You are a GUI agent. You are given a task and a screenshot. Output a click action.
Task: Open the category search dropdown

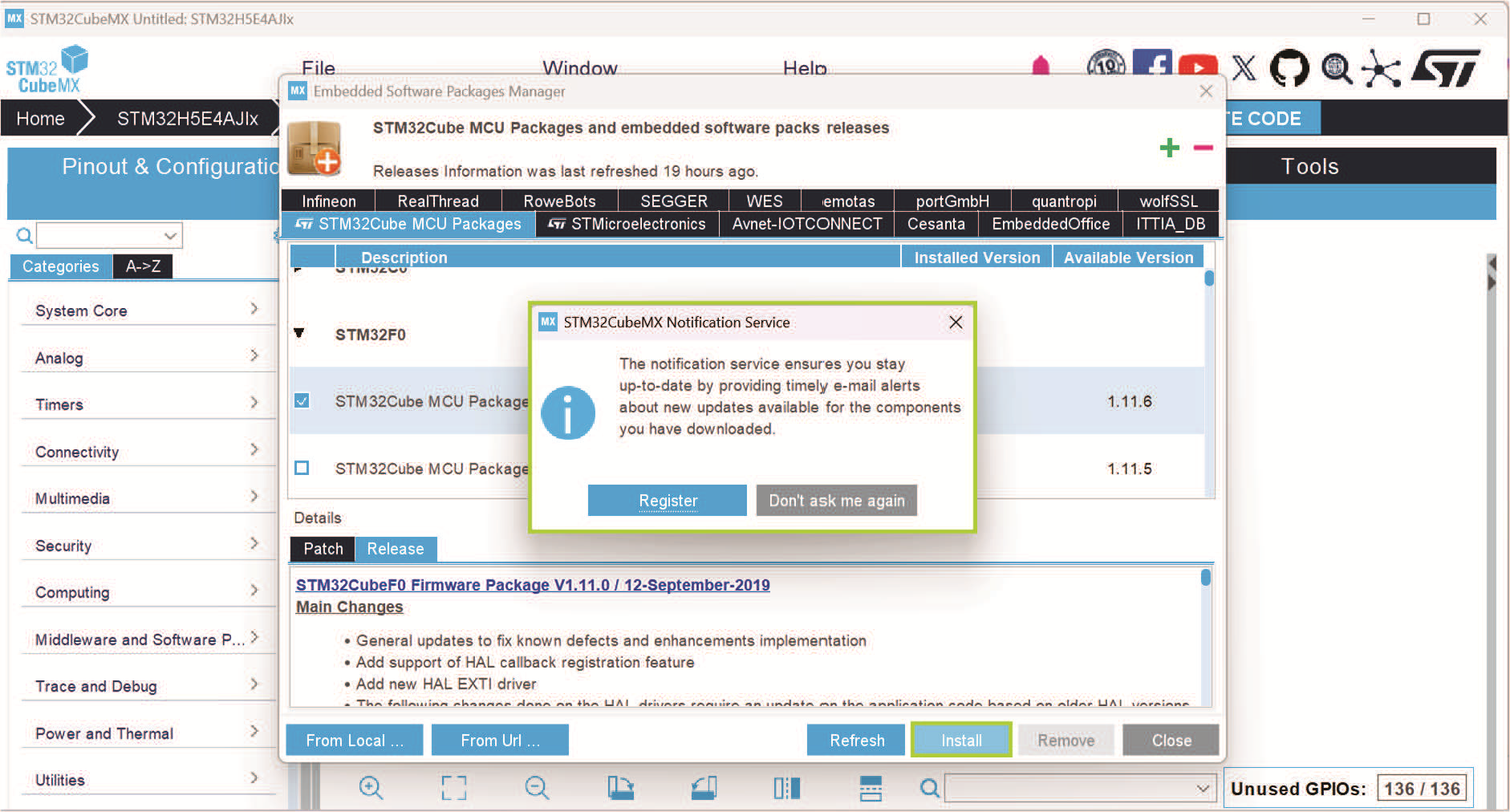point(170,236)
